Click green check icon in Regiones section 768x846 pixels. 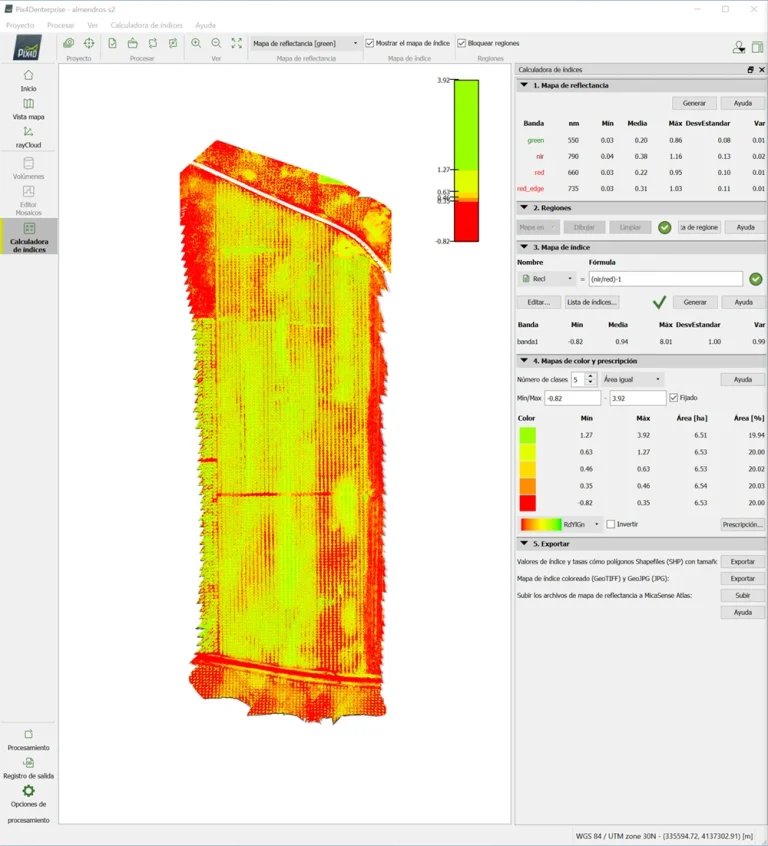point(664,228)
